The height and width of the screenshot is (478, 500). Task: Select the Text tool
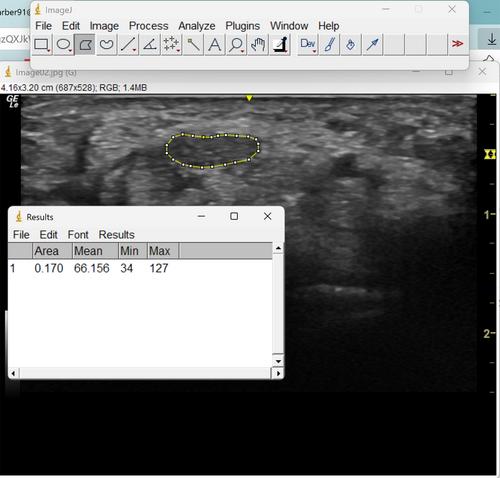215,44
